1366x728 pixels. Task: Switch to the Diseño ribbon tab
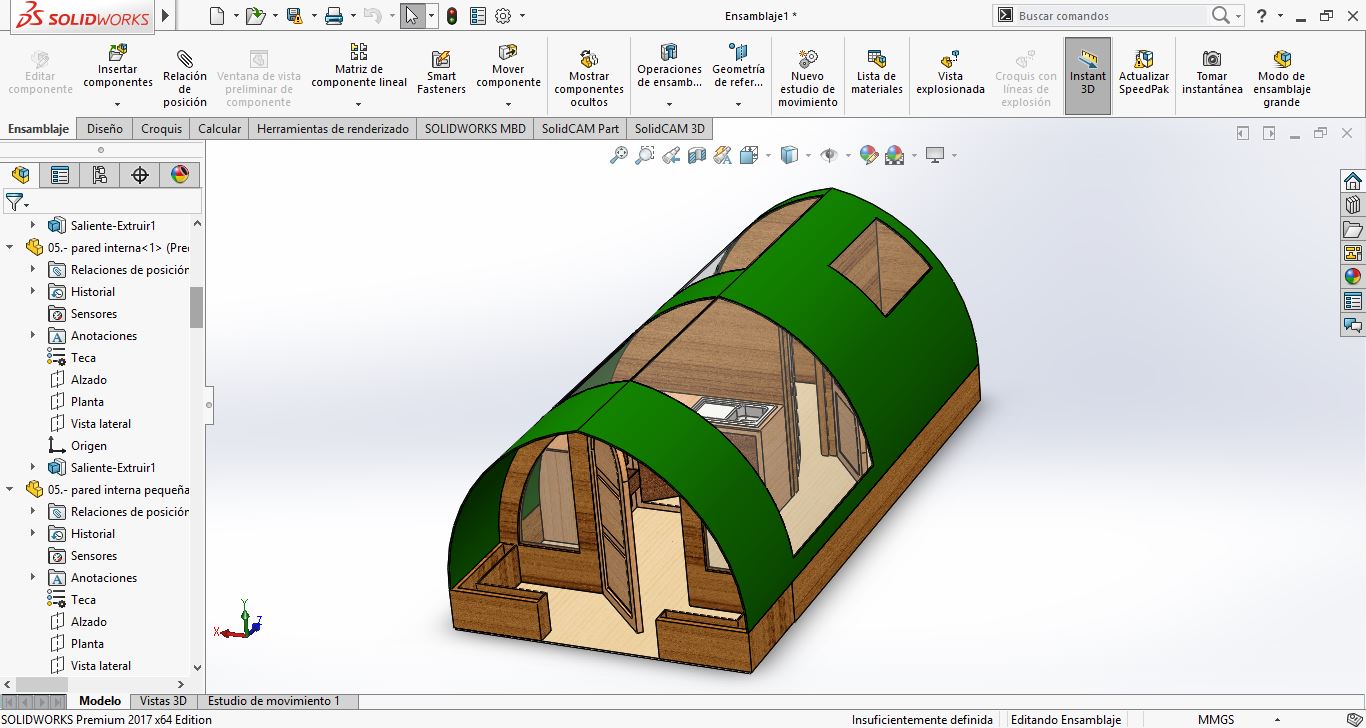point(105,128)
